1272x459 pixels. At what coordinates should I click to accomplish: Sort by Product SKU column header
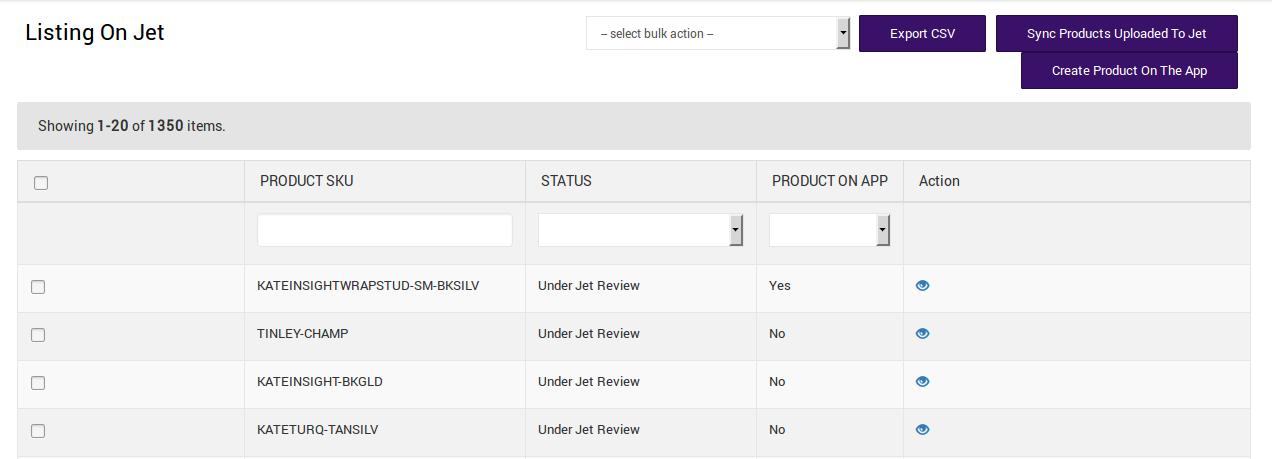[x=306, y=181]
